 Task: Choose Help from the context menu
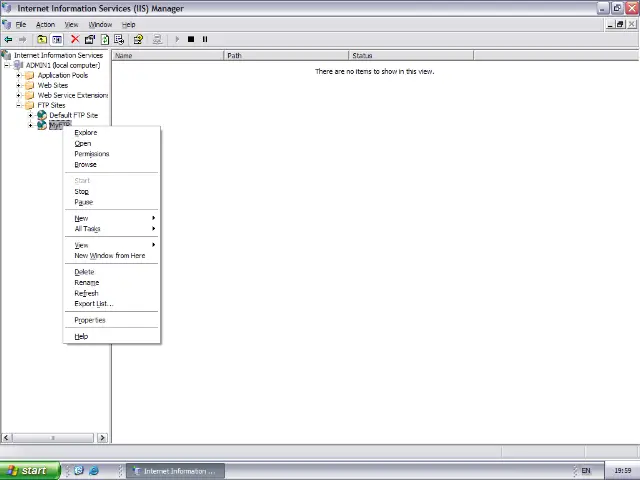coord(111,337)
